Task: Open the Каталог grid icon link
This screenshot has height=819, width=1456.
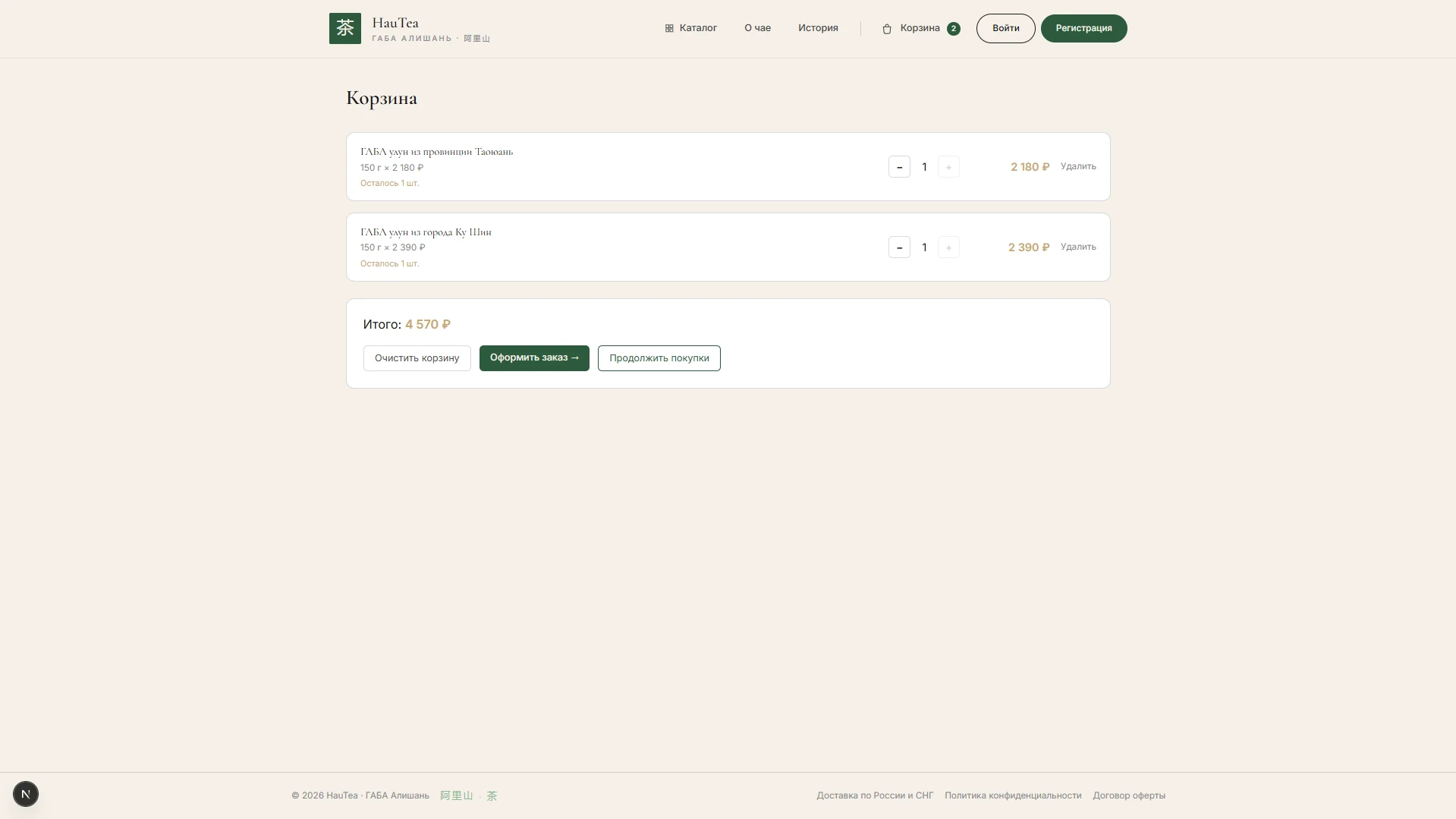Action: (669, 28)
